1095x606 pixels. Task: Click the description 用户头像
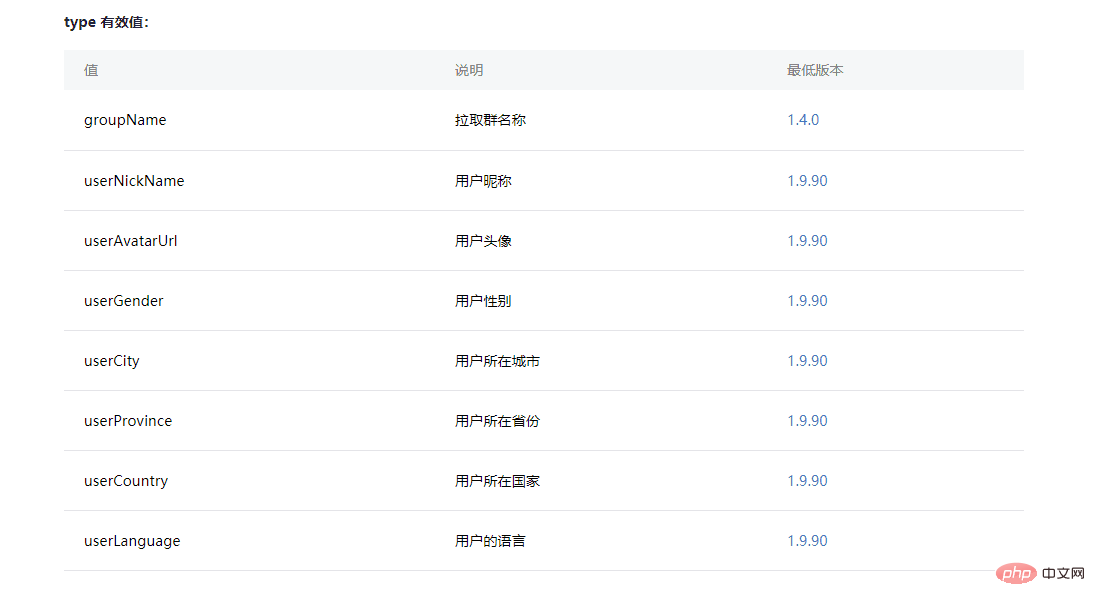[483, 241]
